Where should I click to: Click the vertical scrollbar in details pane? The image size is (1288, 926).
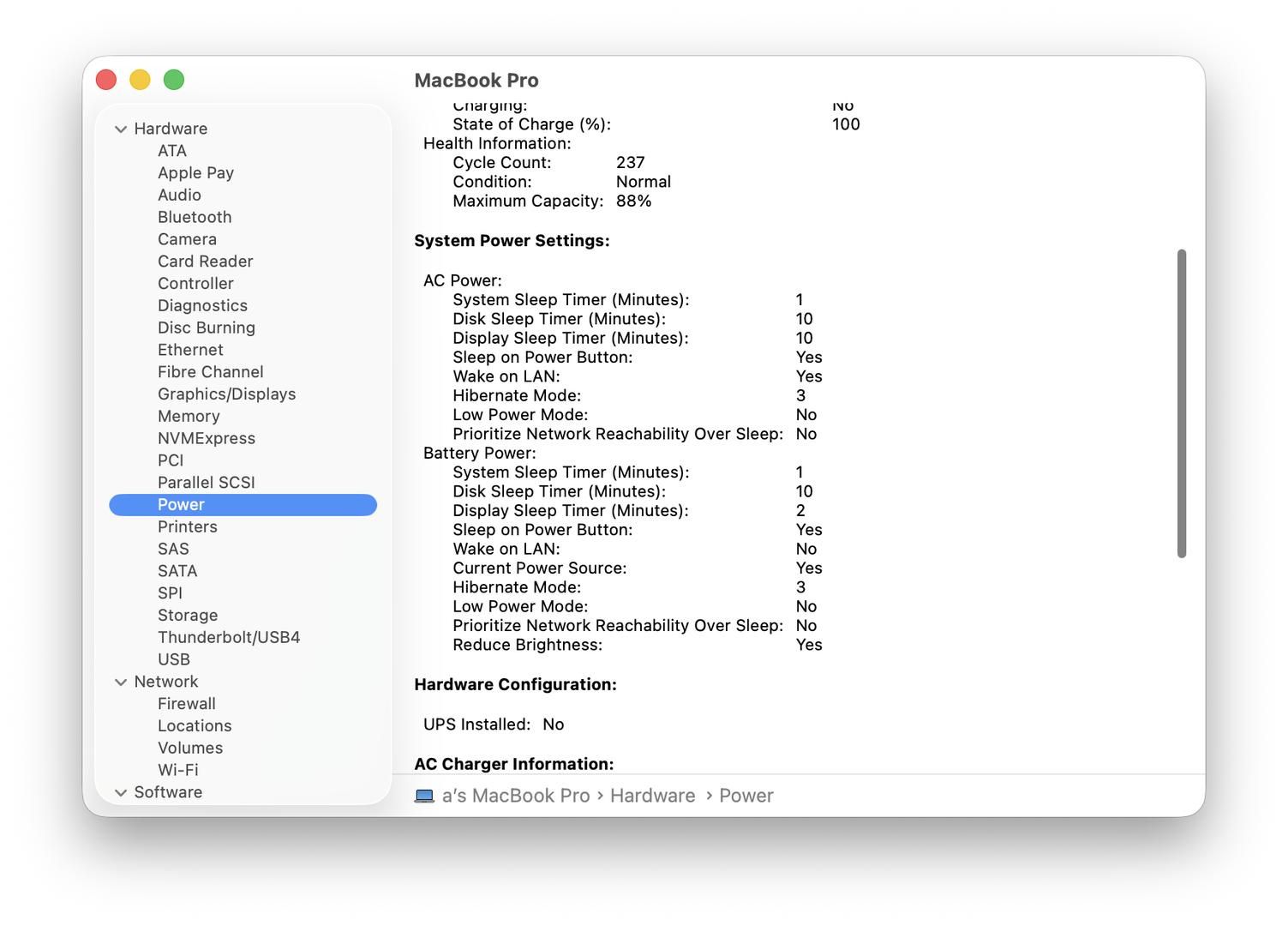pyautogui.click(x=1182, y=403)
